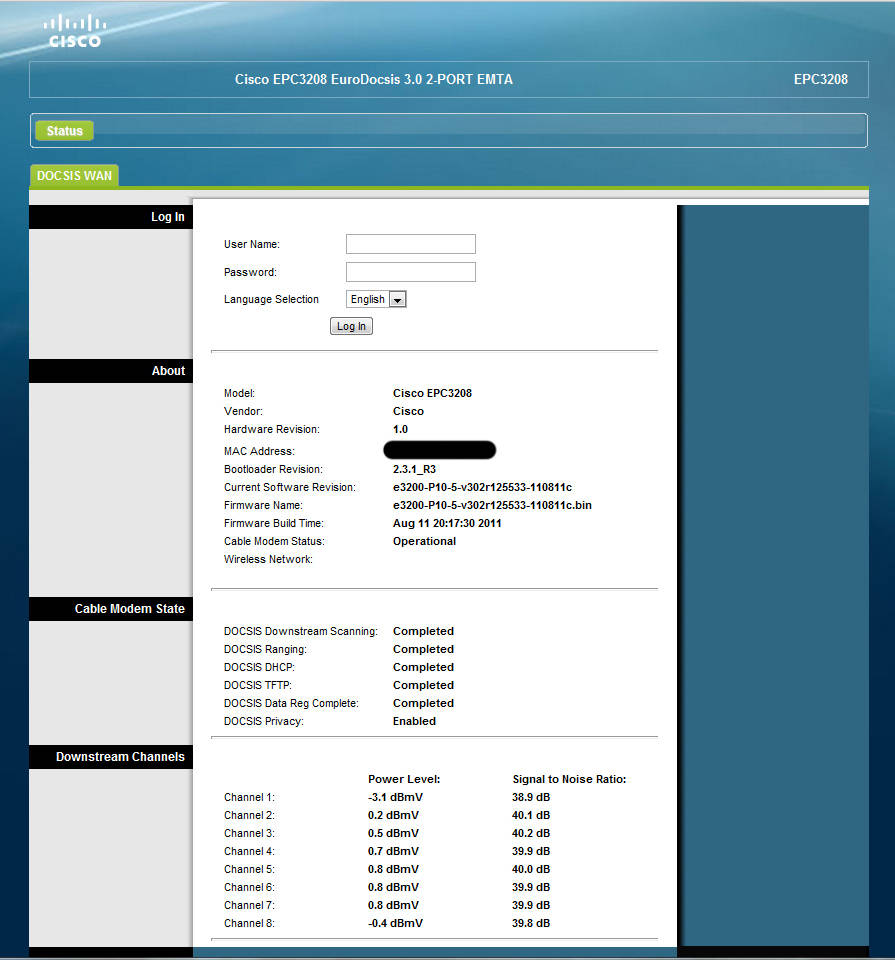
Task: Click the Downstream Channels section header
Action: point(120,757)
